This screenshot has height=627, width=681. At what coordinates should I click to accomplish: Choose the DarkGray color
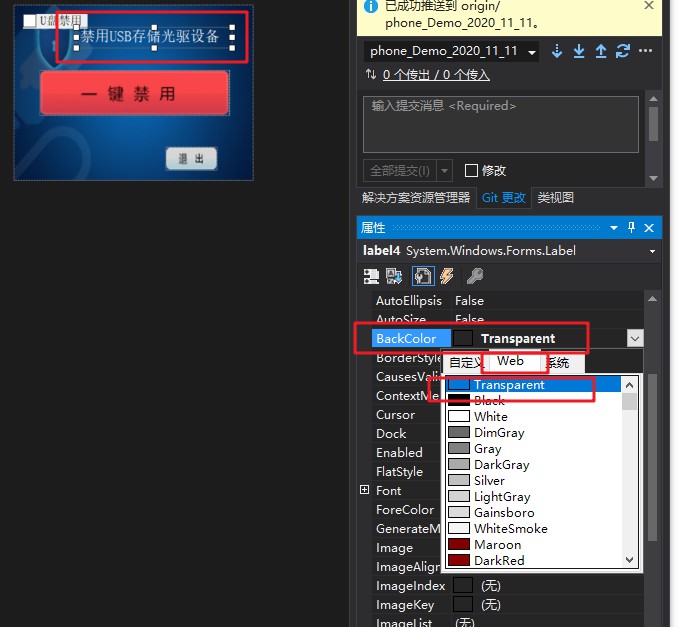[534, 465]
